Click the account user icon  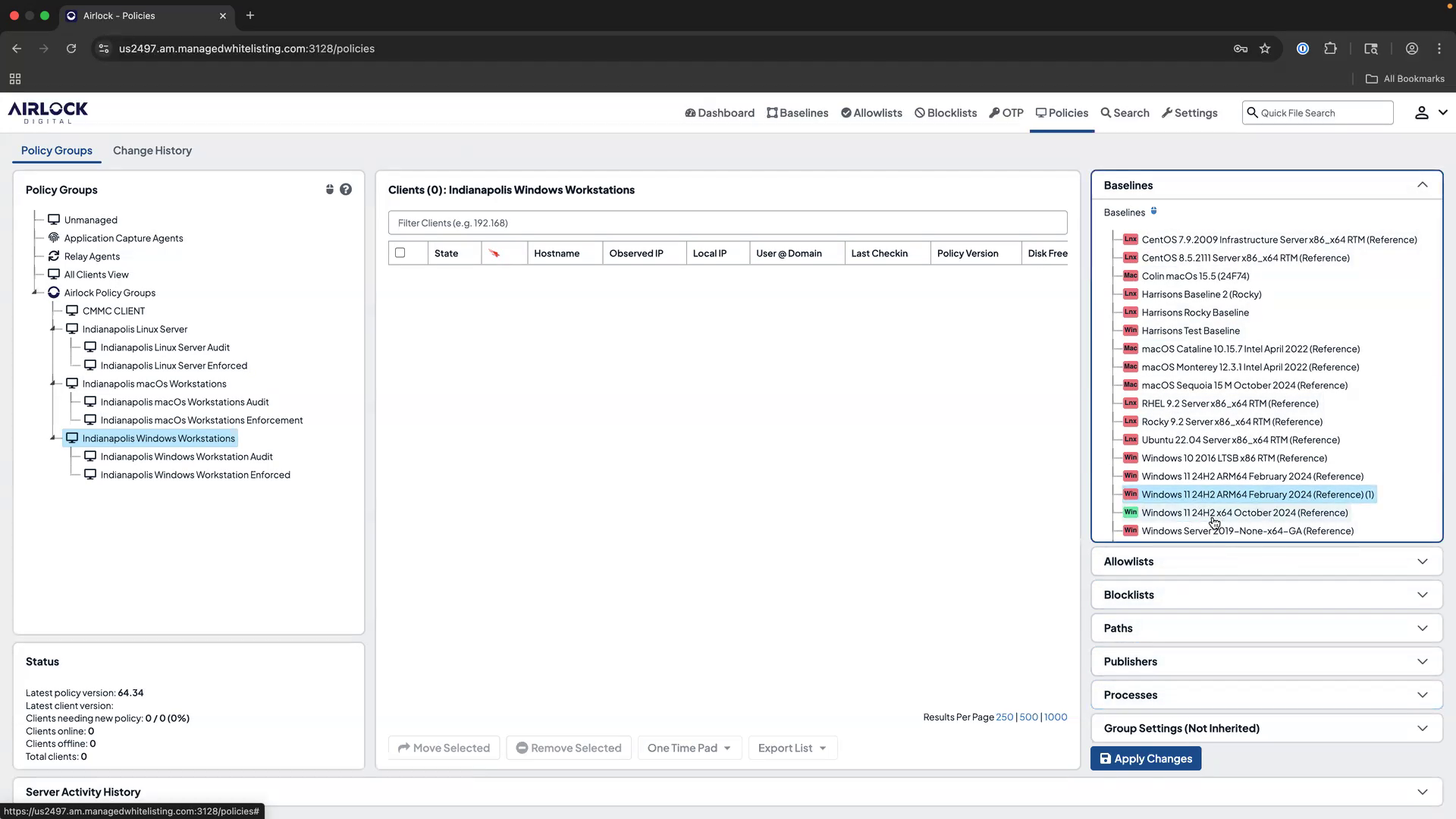click(1420, 112)
